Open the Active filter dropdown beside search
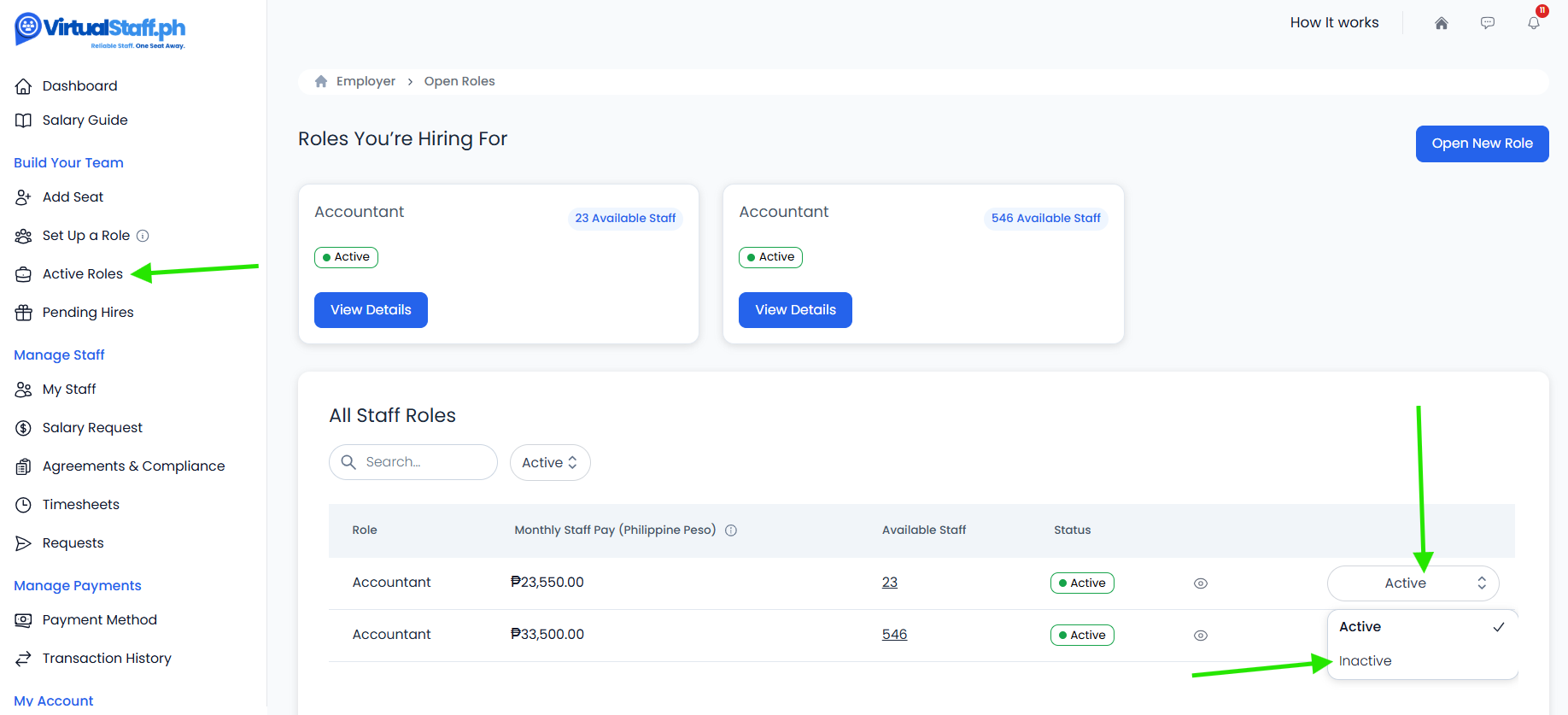1568x715 pixels. [x=549, y=462]
